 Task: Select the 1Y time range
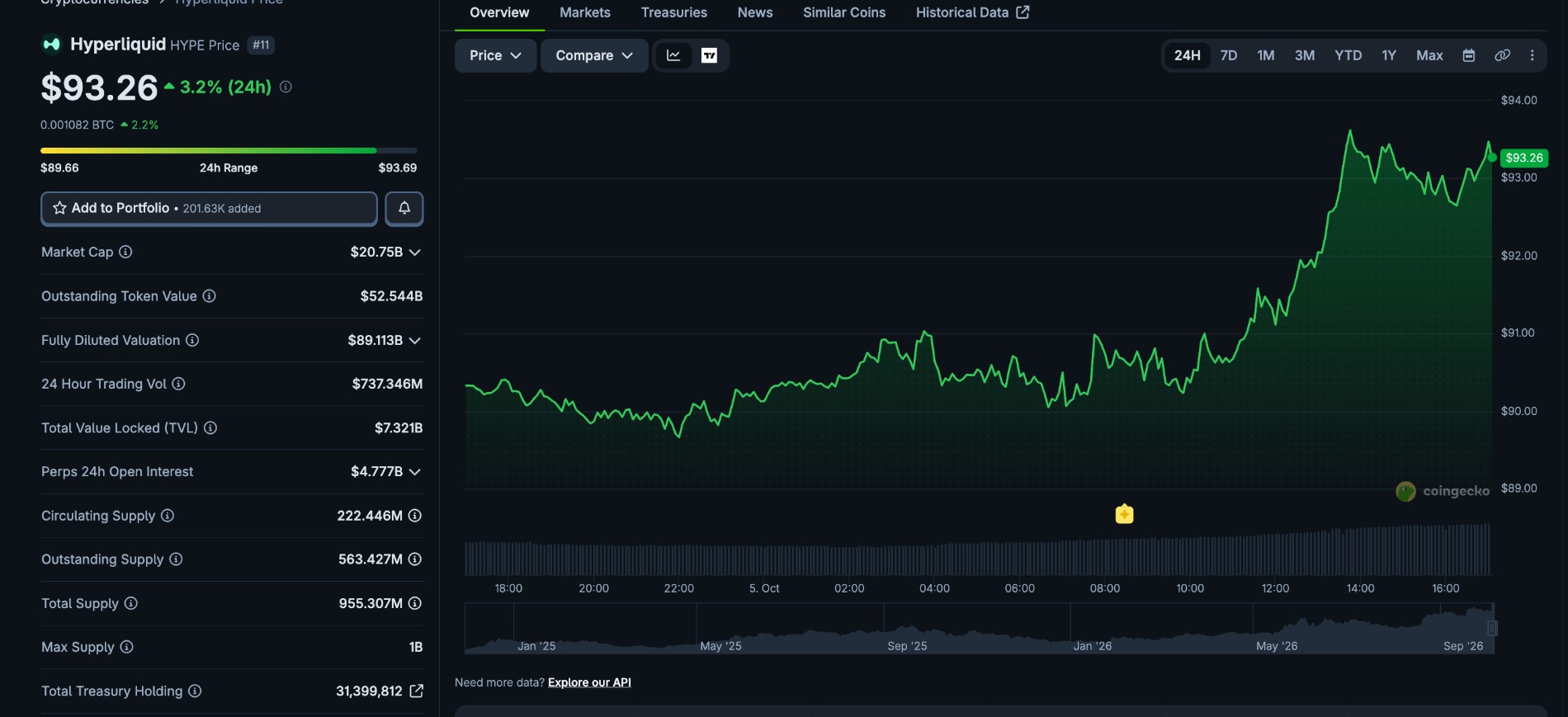click(x=1389, y=55)
